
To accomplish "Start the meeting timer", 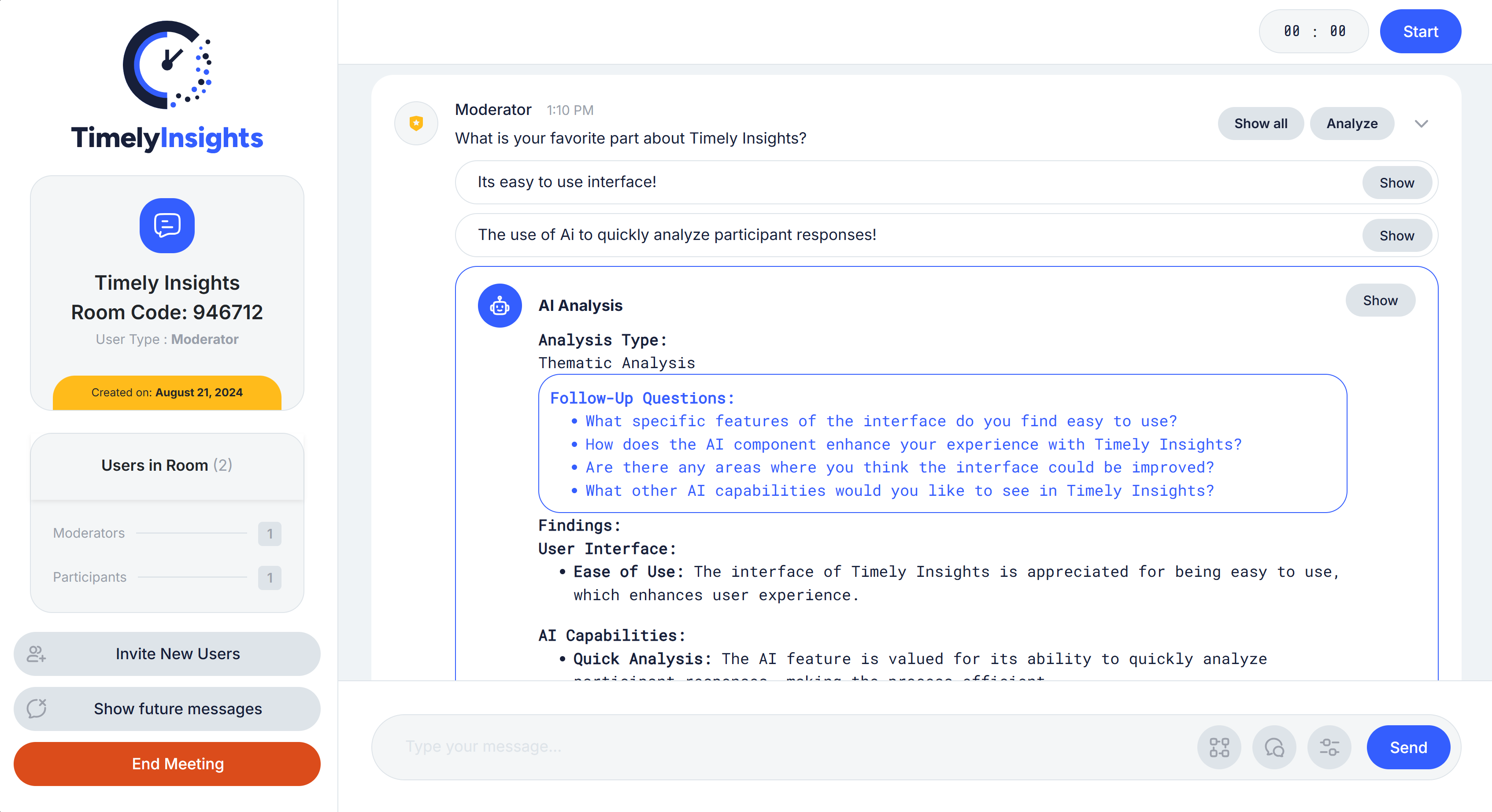I will (x=1420, y=31).
